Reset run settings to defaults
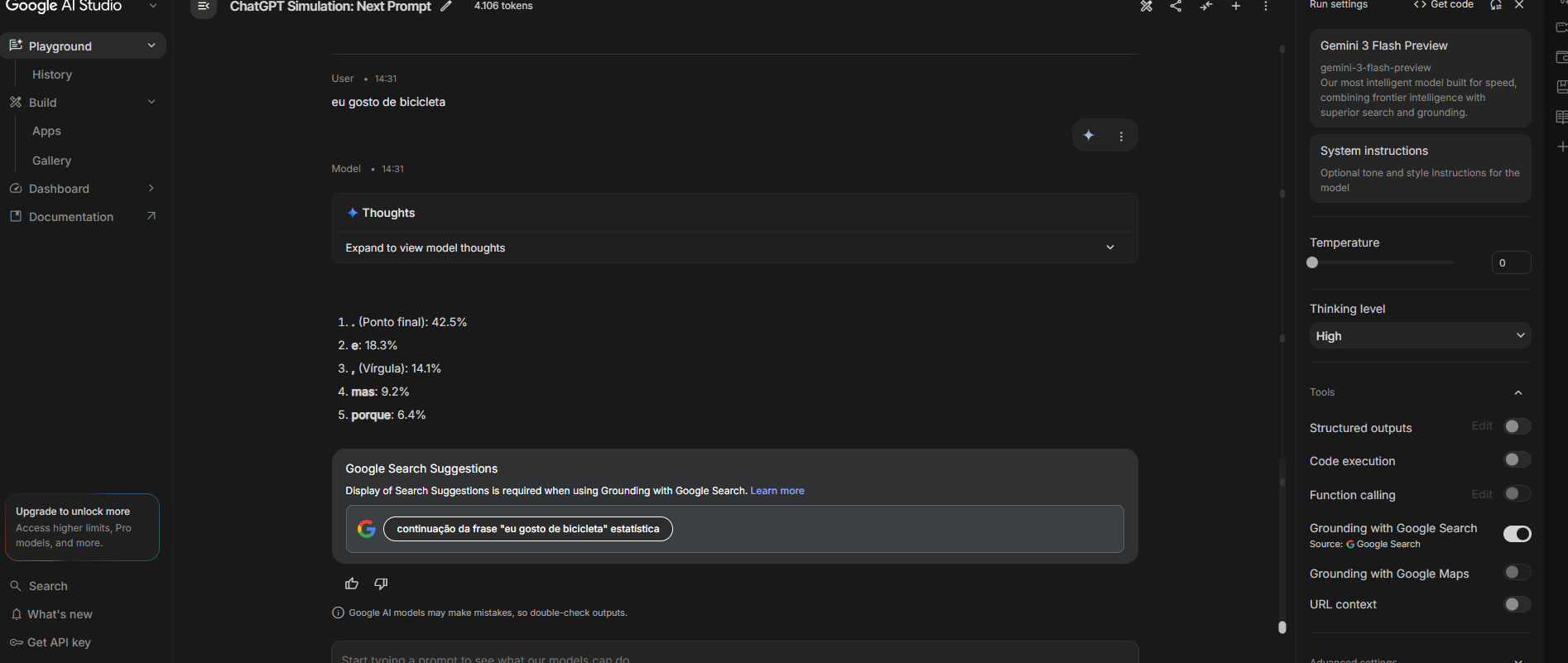Image resolution: width=1568 pixels, height=663 pixels. [x=1496, y=5]
